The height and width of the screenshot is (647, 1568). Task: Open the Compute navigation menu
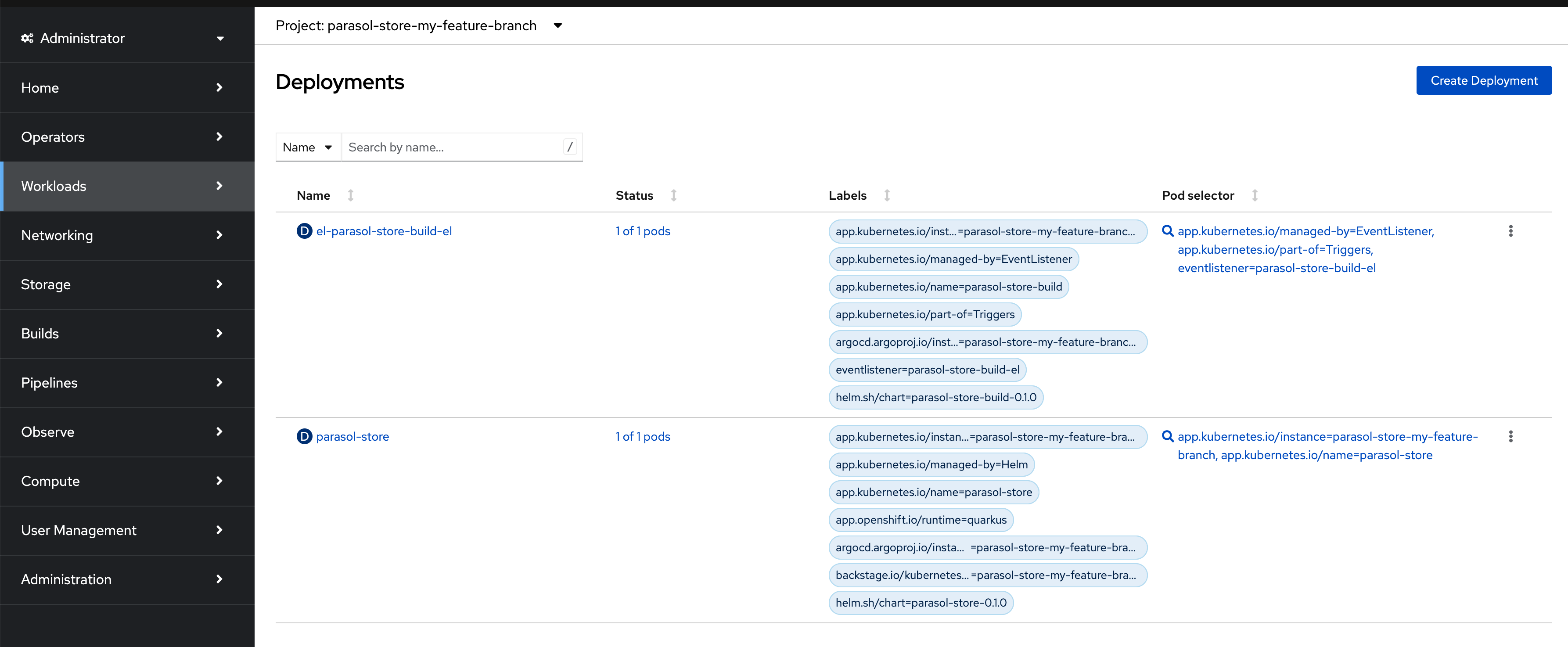126,482
